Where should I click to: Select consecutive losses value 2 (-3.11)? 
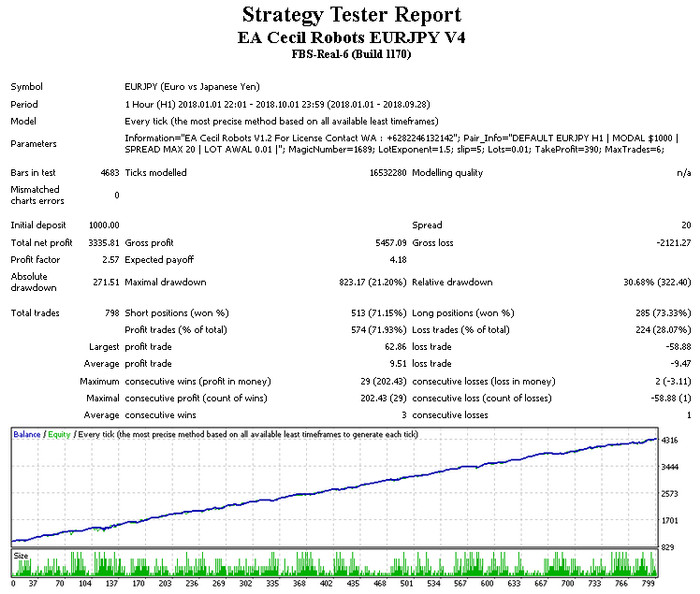point(673,382)
